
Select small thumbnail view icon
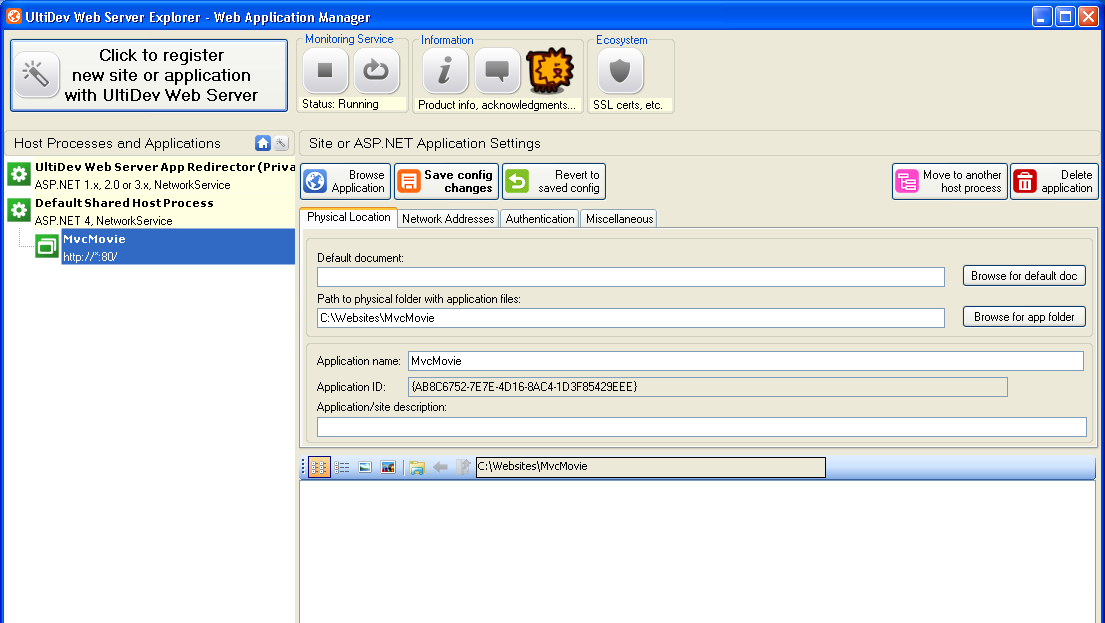click(365, 467)
